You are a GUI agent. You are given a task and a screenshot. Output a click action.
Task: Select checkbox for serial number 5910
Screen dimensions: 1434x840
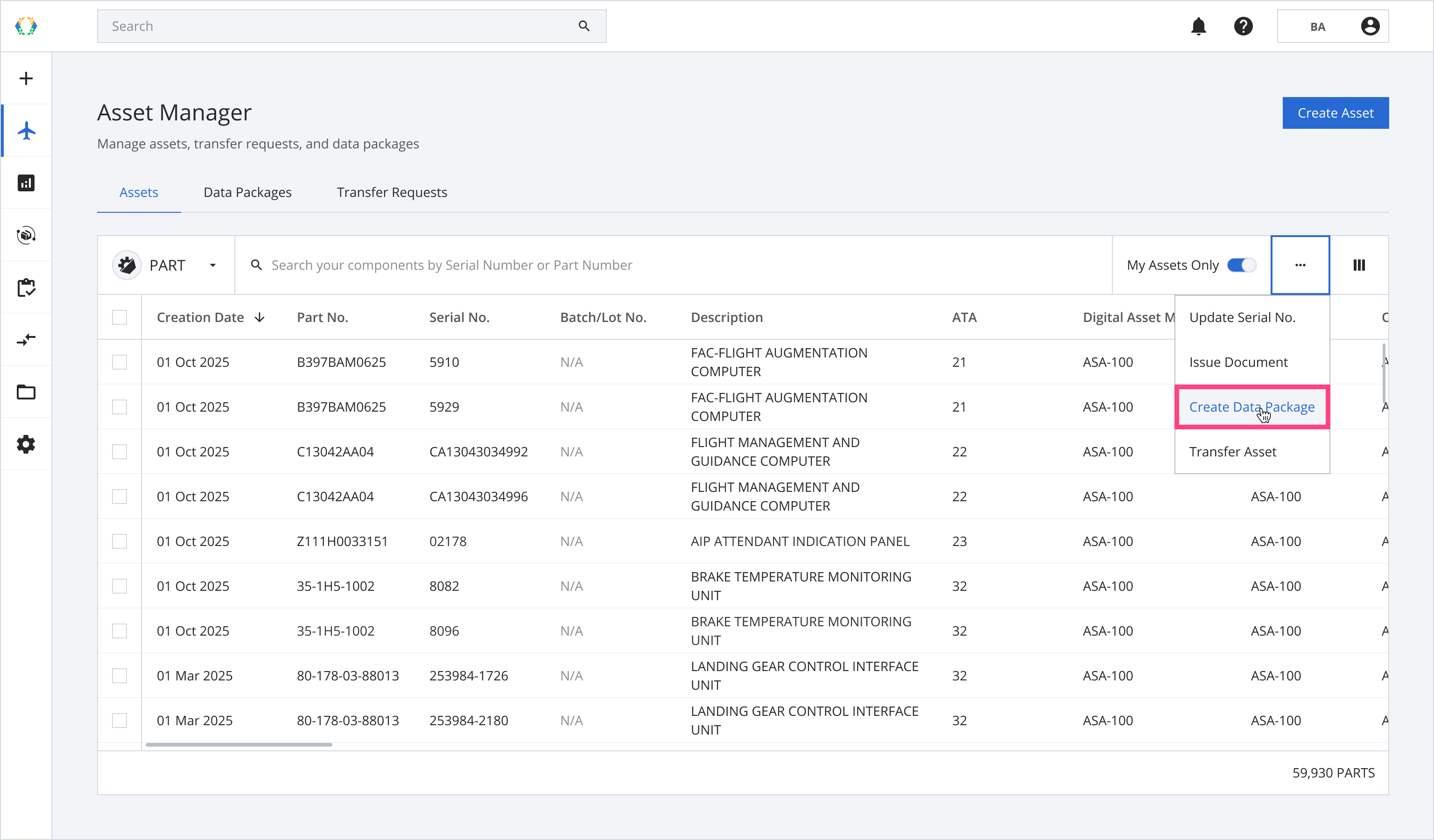pyautogui.click(x=119, y=362)
